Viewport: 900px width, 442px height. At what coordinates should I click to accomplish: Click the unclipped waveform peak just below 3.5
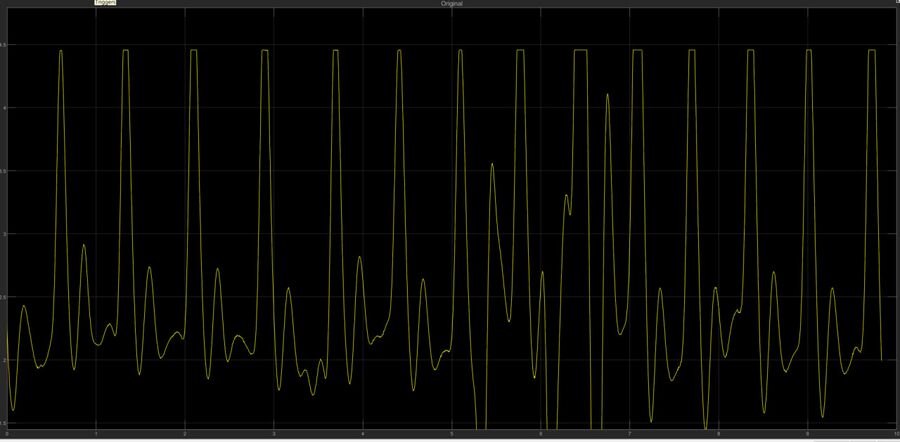[x=492, y=164]
